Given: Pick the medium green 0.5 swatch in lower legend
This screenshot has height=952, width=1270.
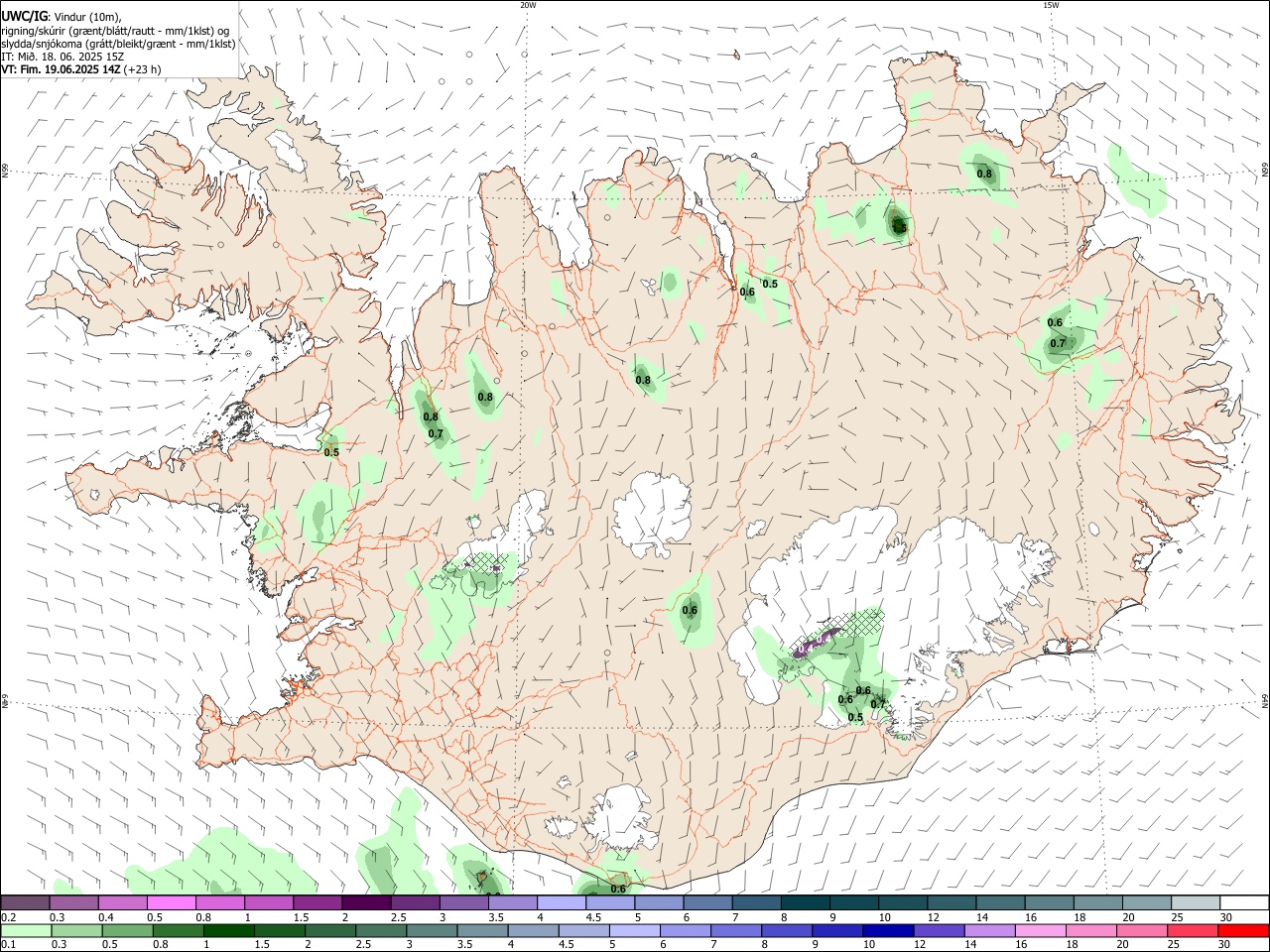Looking at the screenshot, I should [128, 931].
